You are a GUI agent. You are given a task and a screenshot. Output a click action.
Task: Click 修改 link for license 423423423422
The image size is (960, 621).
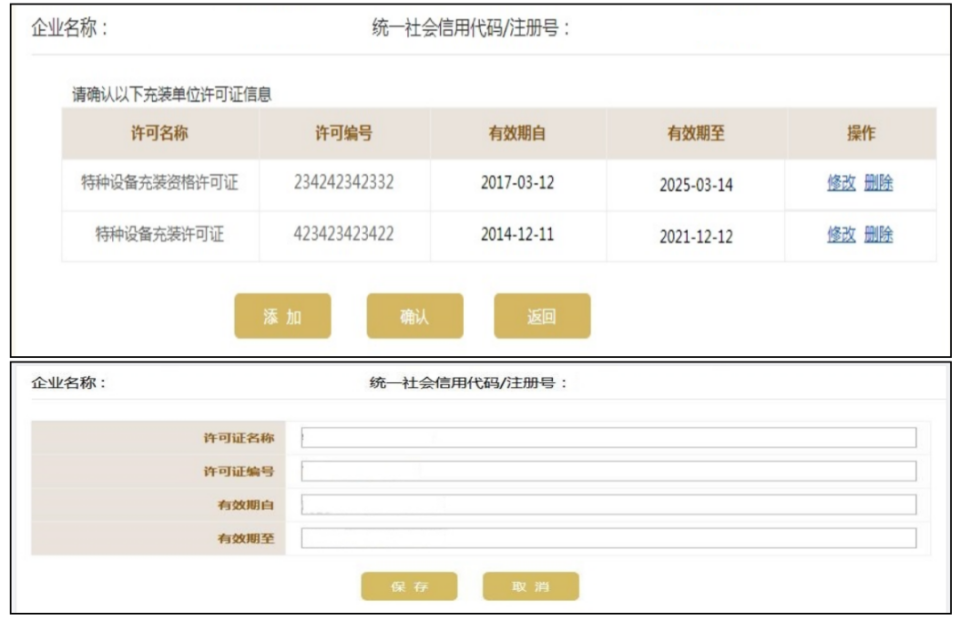click(841, 234)
